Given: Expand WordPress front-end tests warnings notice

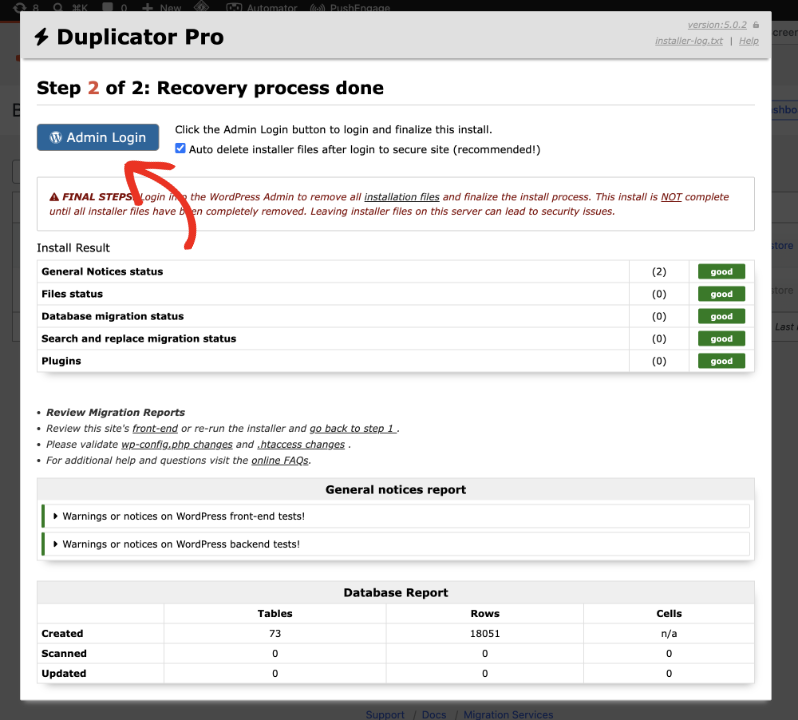Looking at the screenshot, I should (x=395, y=516).
